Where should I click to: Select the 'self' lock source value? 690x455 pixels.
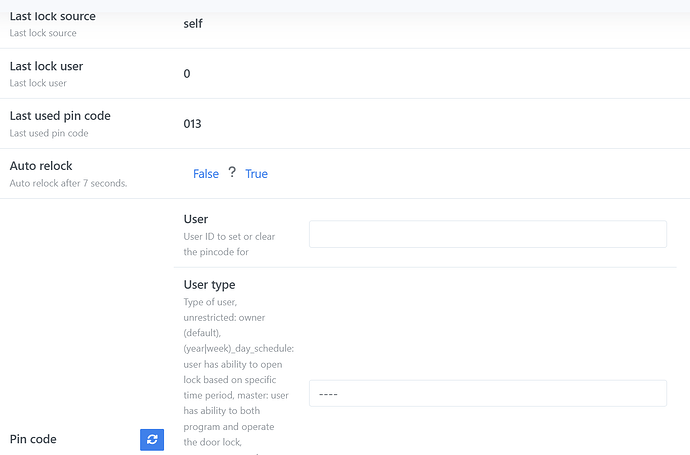193,24
